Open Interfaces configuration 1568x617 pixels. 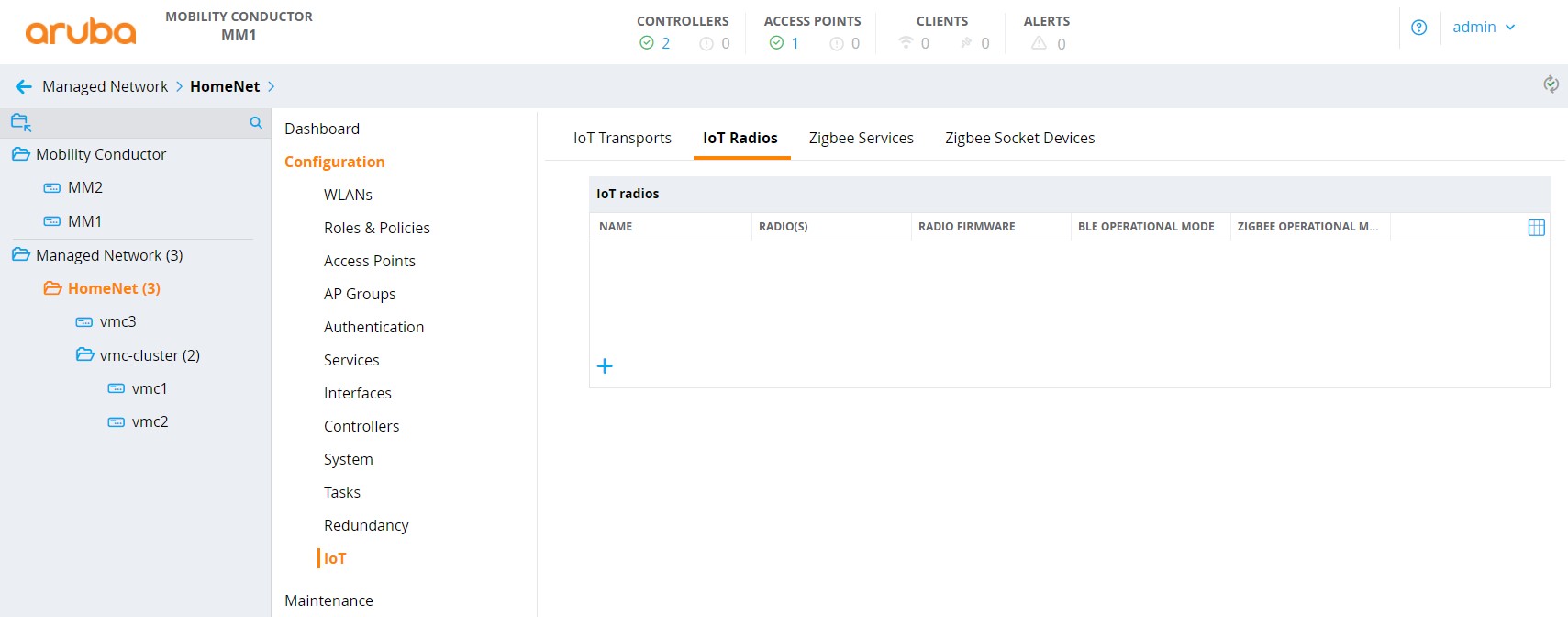click(357, 393)
